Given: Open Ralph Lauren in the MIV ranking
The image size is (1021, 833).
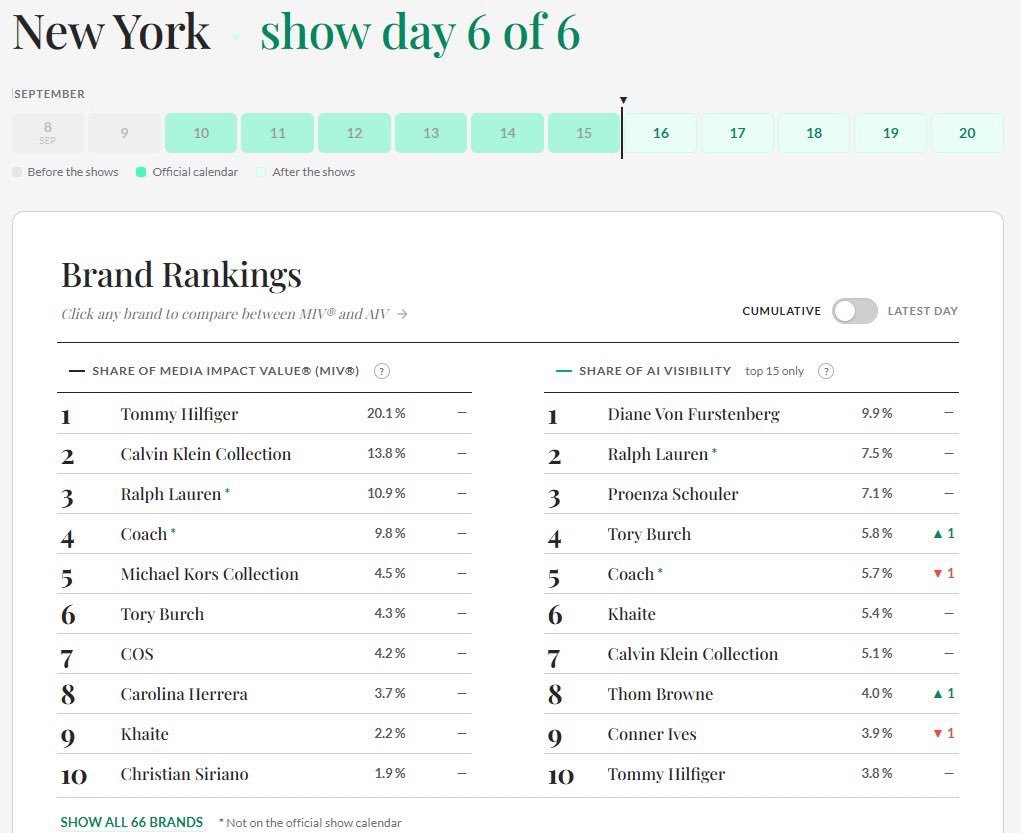Looking at the screenshot, I should click(171, 494).
